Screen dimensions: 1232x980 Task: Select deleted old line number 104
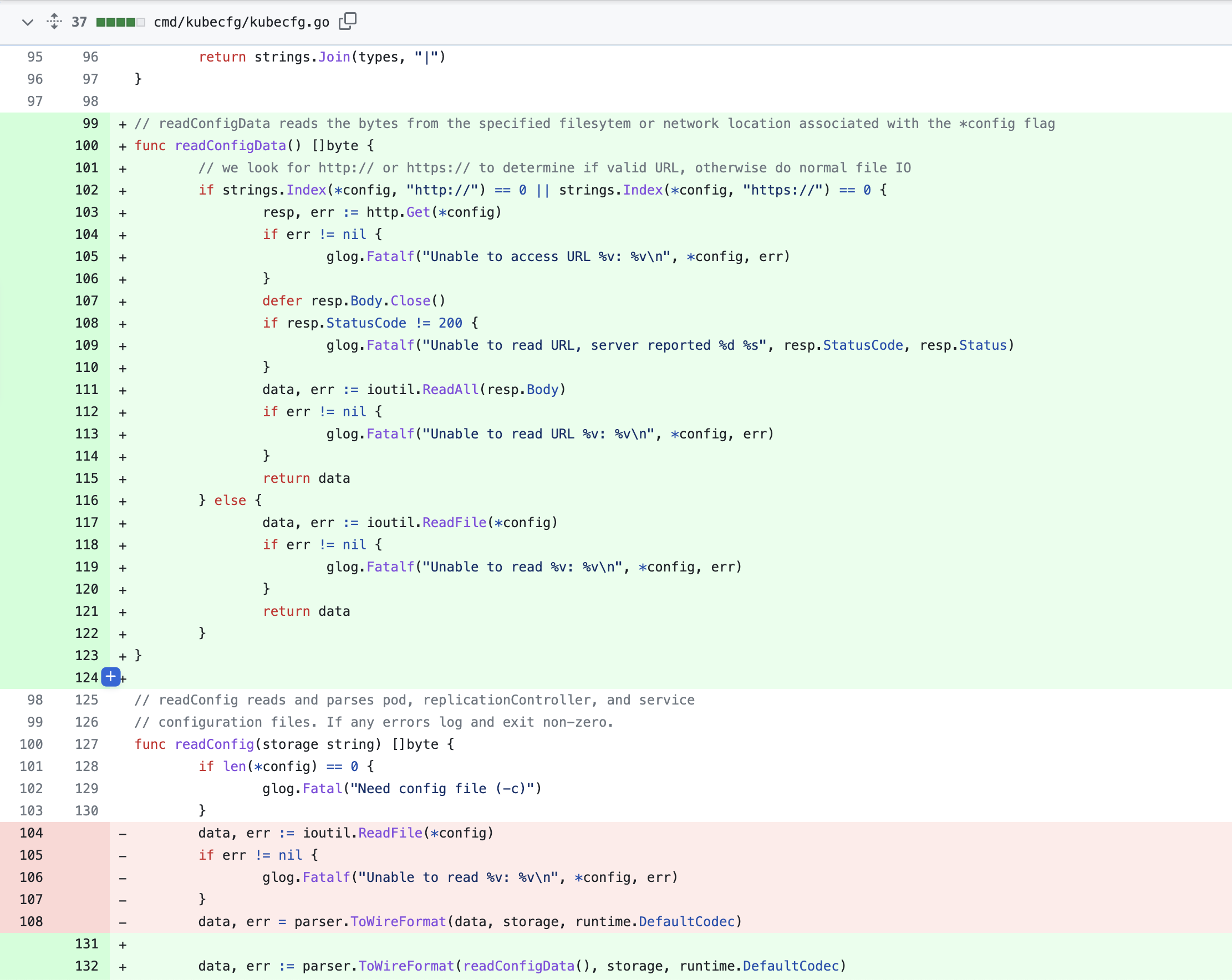point(31,833)
